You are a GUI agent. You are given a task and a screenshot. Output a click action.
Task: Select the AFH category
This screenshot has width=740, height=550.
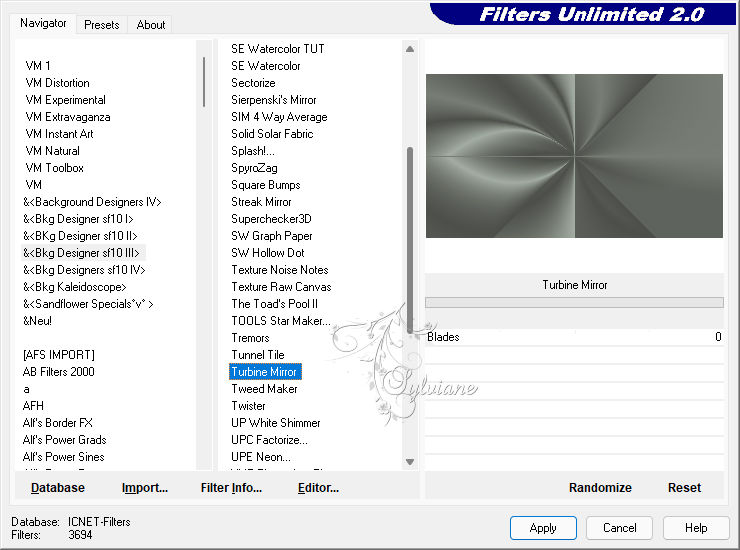[x=33, y=406]
